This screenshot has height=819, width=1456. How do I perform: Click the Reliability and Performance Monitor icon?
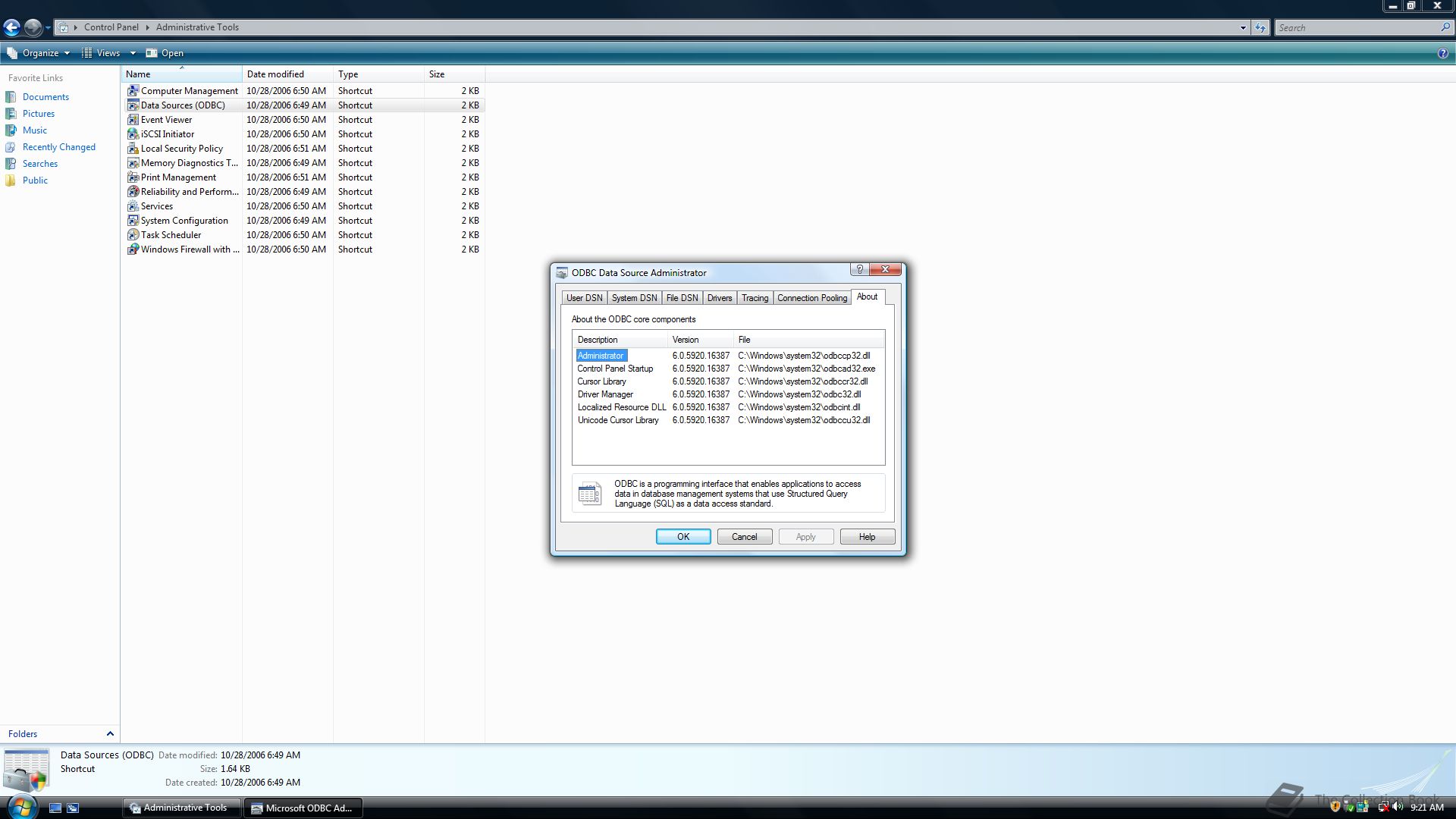(x=133, y=192)
